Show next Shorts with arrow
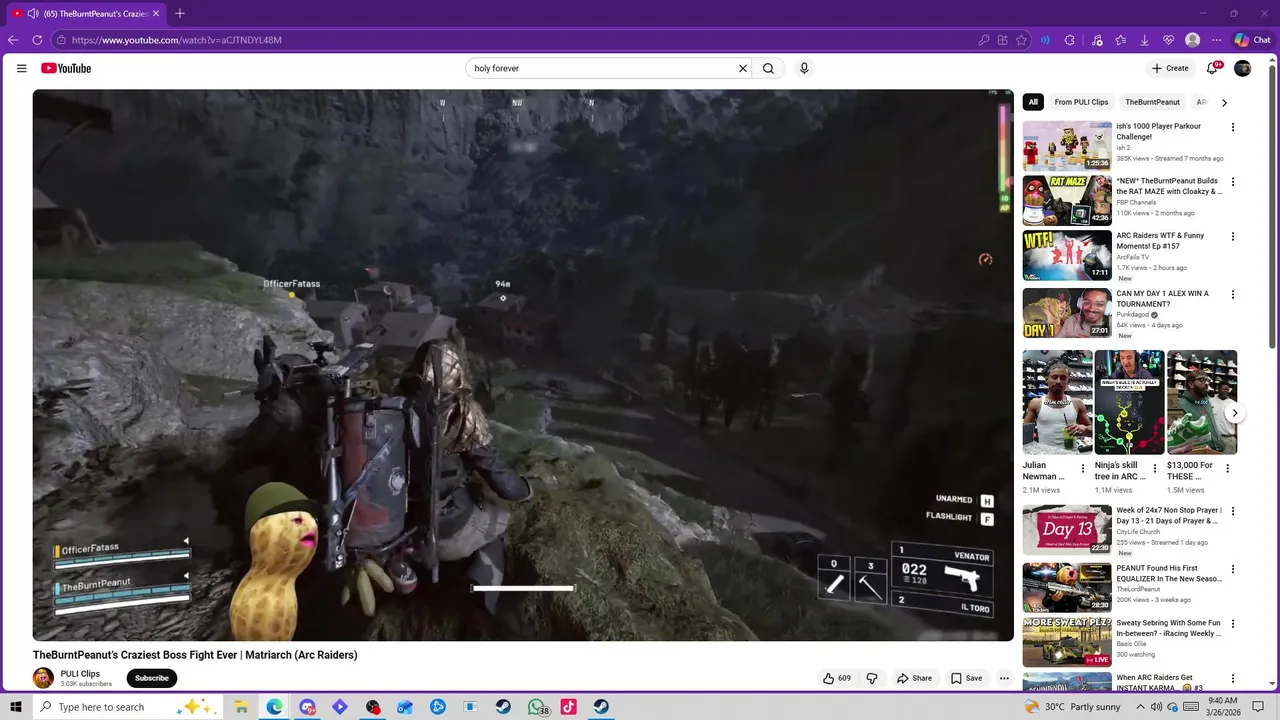Image resolution: width=1280 pixels, height=720 pixels. pyautogui.click(x=1235, y=413)
